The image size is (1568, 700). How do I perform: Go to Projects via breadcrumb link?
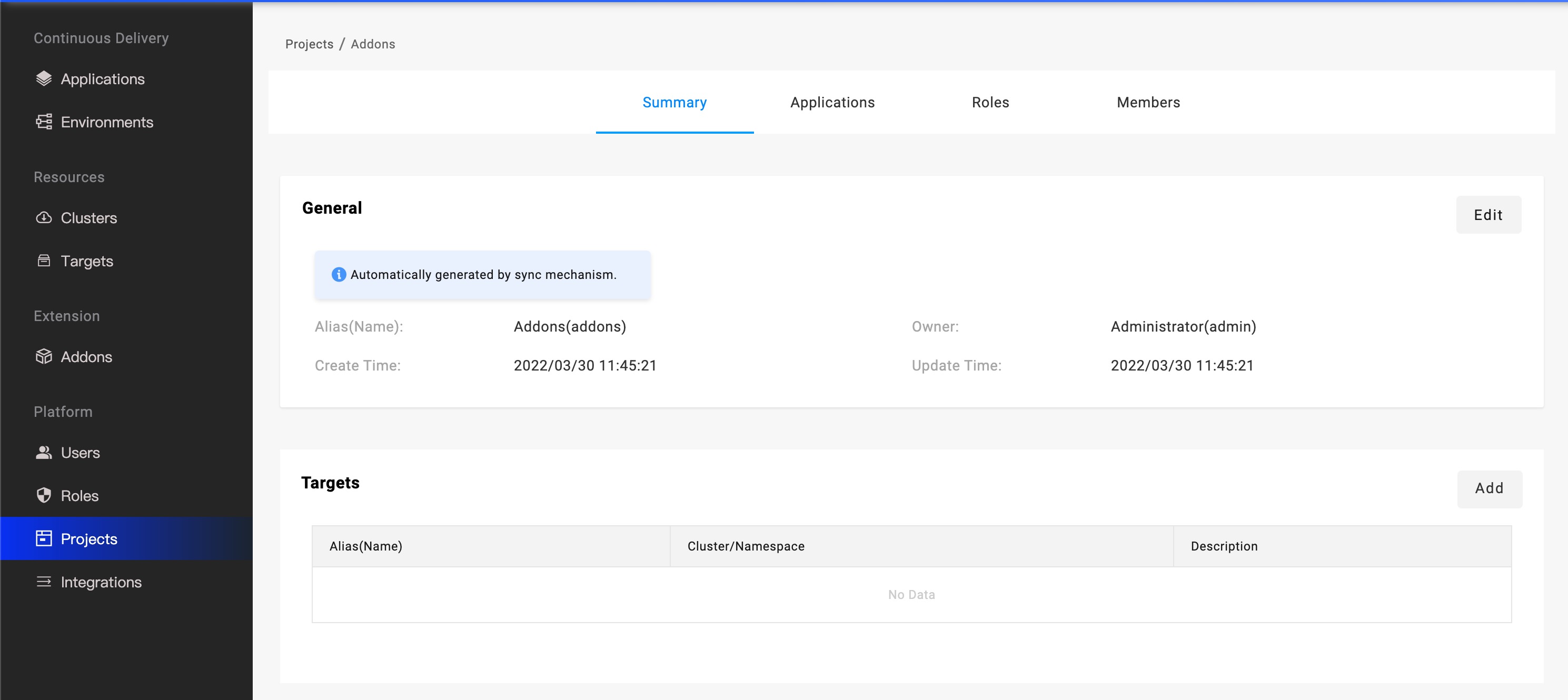309,44
